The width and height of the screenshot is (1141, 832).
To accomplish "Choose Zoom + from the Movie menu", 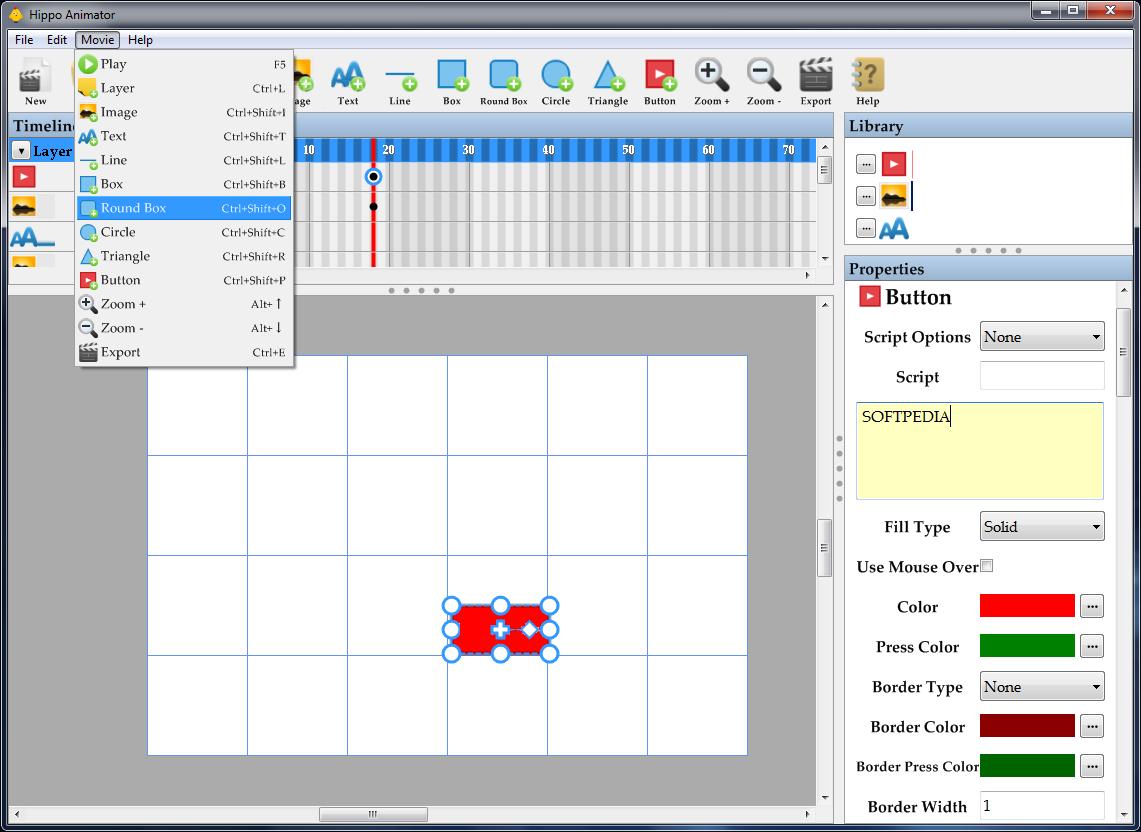I will pyautogui.click(x=184, y=304).
